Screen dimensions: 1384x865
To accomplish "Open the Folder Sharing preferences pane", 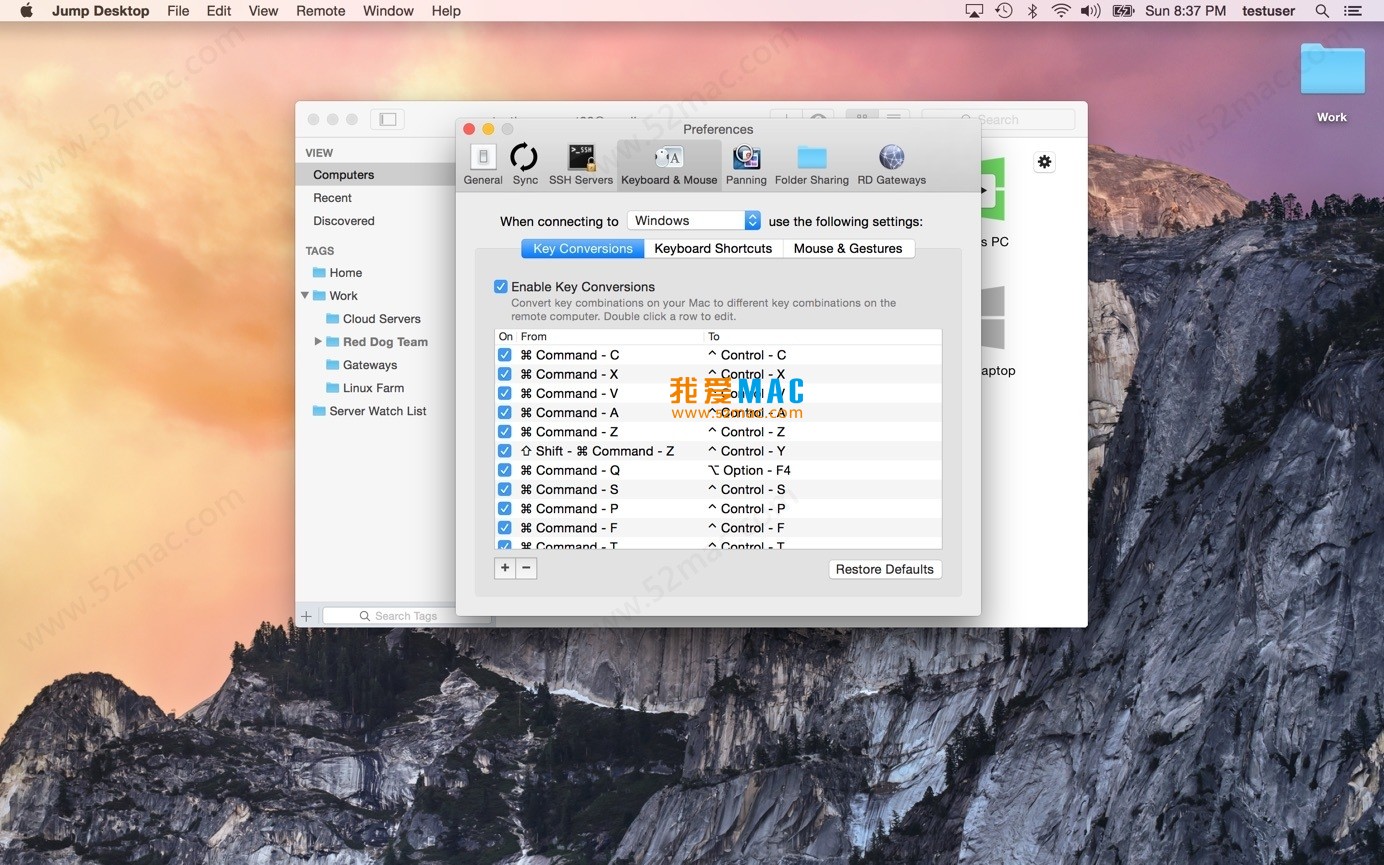I will point(811,165).
